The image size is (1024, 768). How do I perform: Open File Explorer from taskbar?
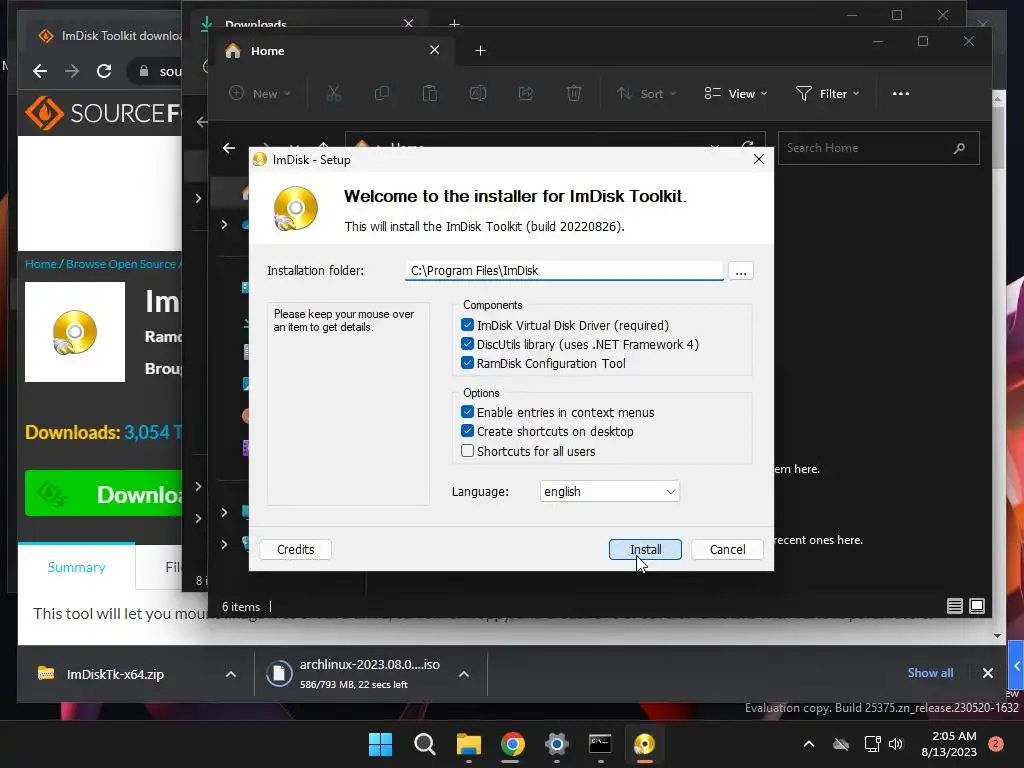(468, 744)
